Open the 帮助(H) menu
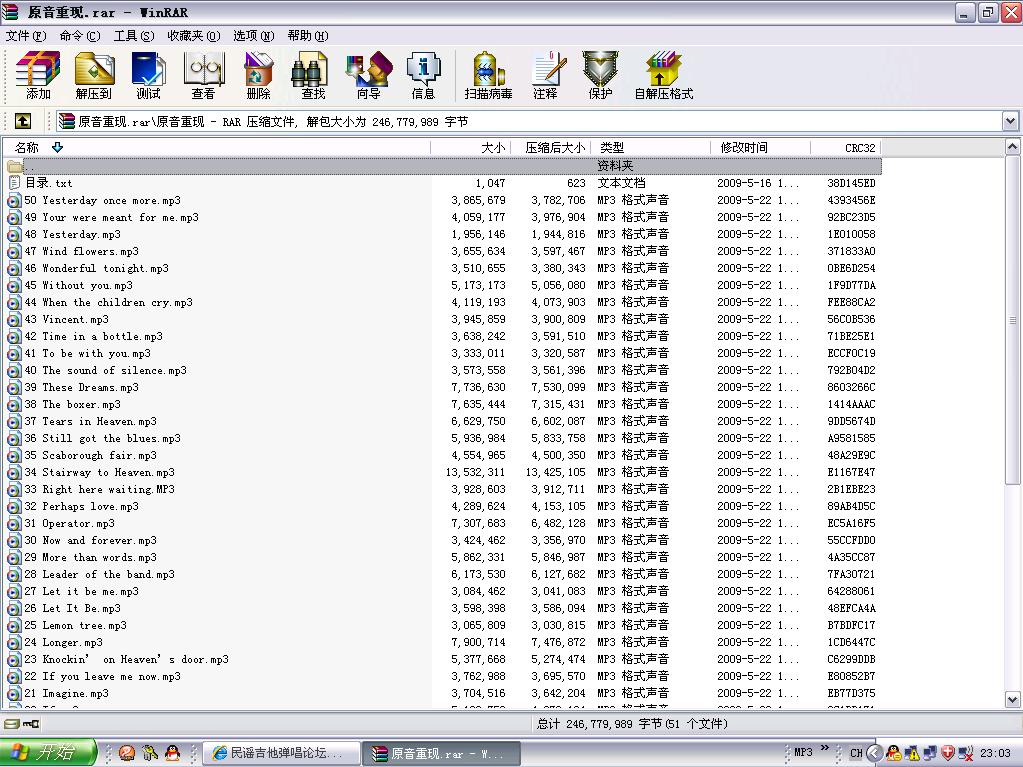Image resolution: width=1023 pixels, height=767 pixels. point(308,36)
